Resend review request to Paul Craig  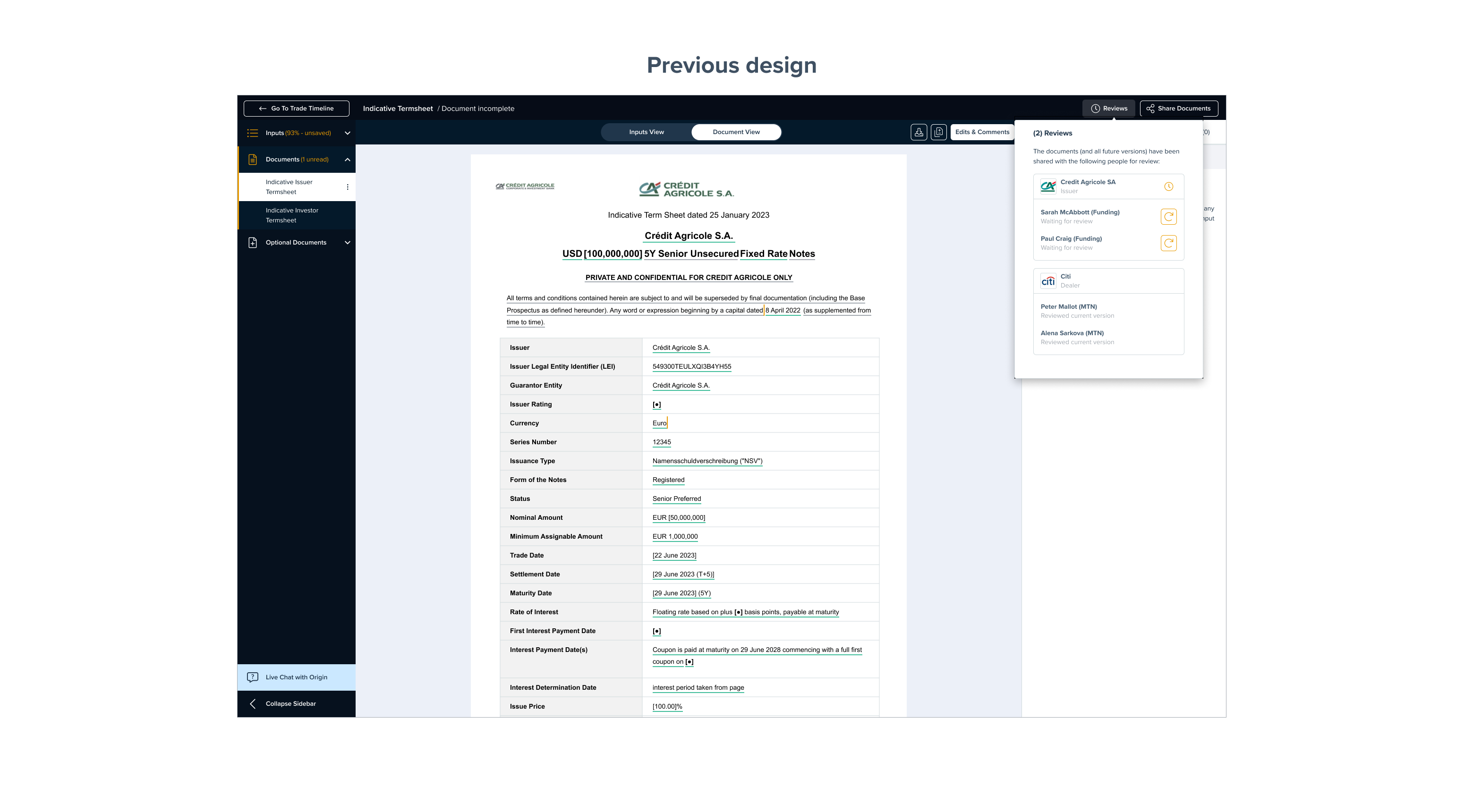point(1168,243)
